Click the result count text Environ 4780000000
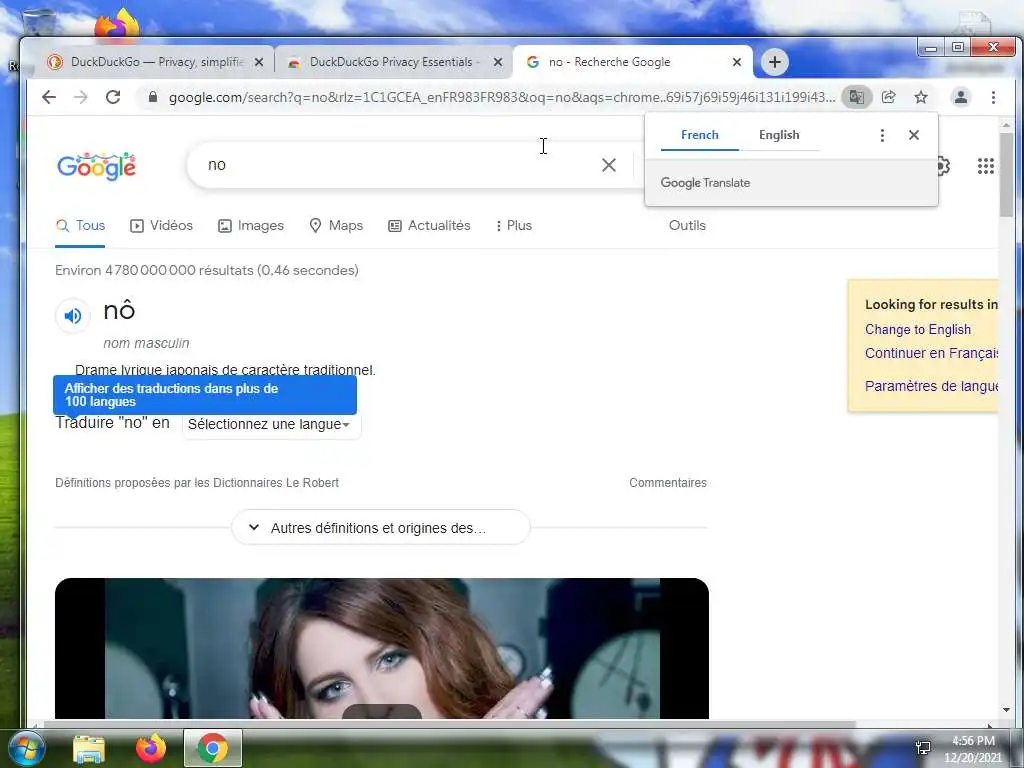 click(206, 270)
